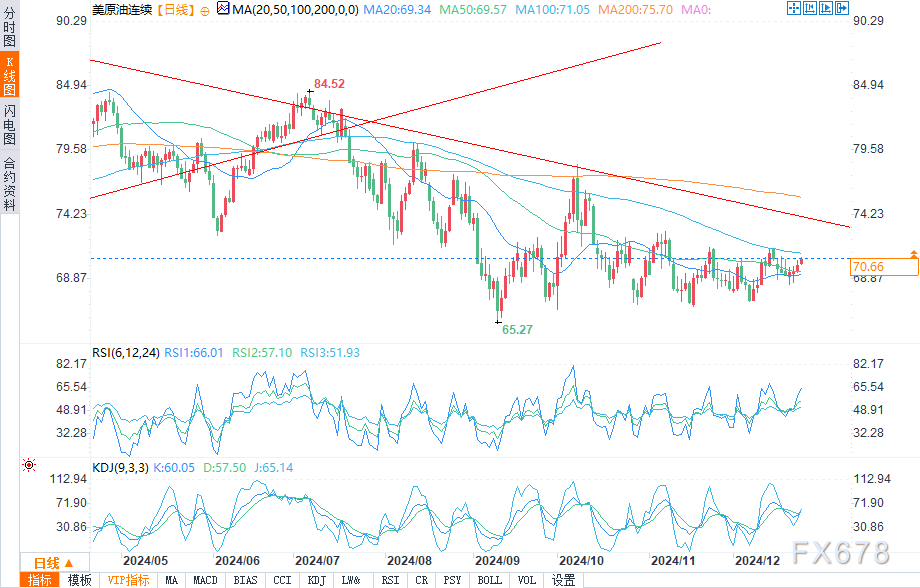This screenshot has width=920, height=588.
Task: Click the MA indicator chart icon
Action: point(223,9)
